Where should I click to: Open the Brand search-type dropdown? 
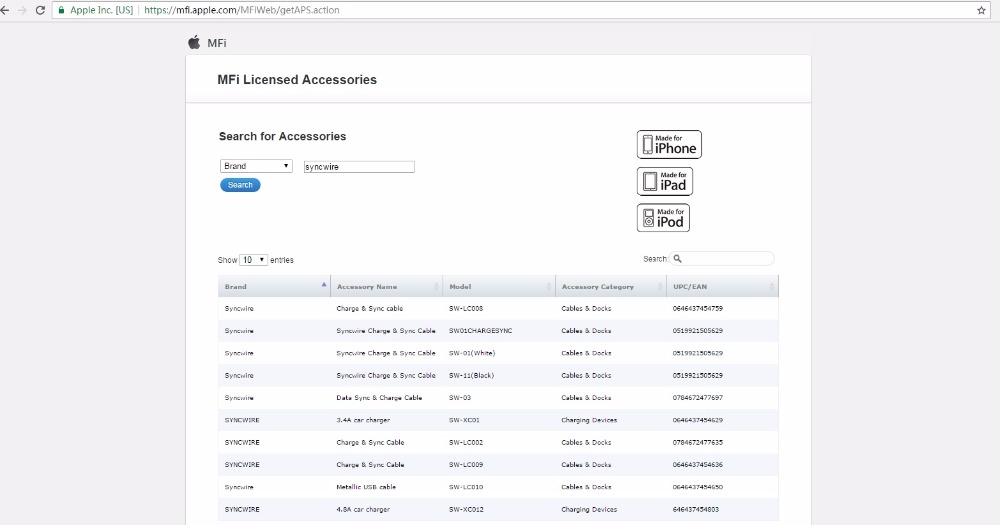[x=256, y=166]
